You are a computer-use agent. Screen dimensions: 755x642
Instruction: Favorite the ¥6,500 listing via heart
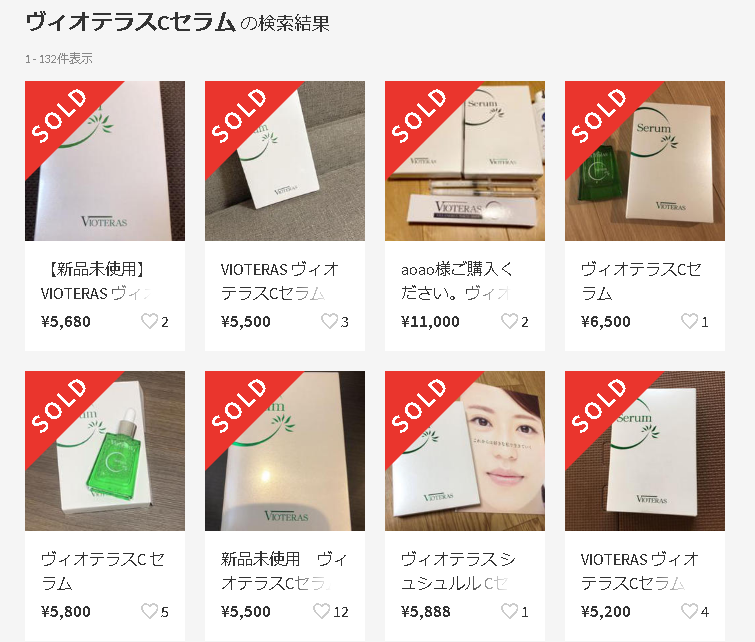(690, 321)
